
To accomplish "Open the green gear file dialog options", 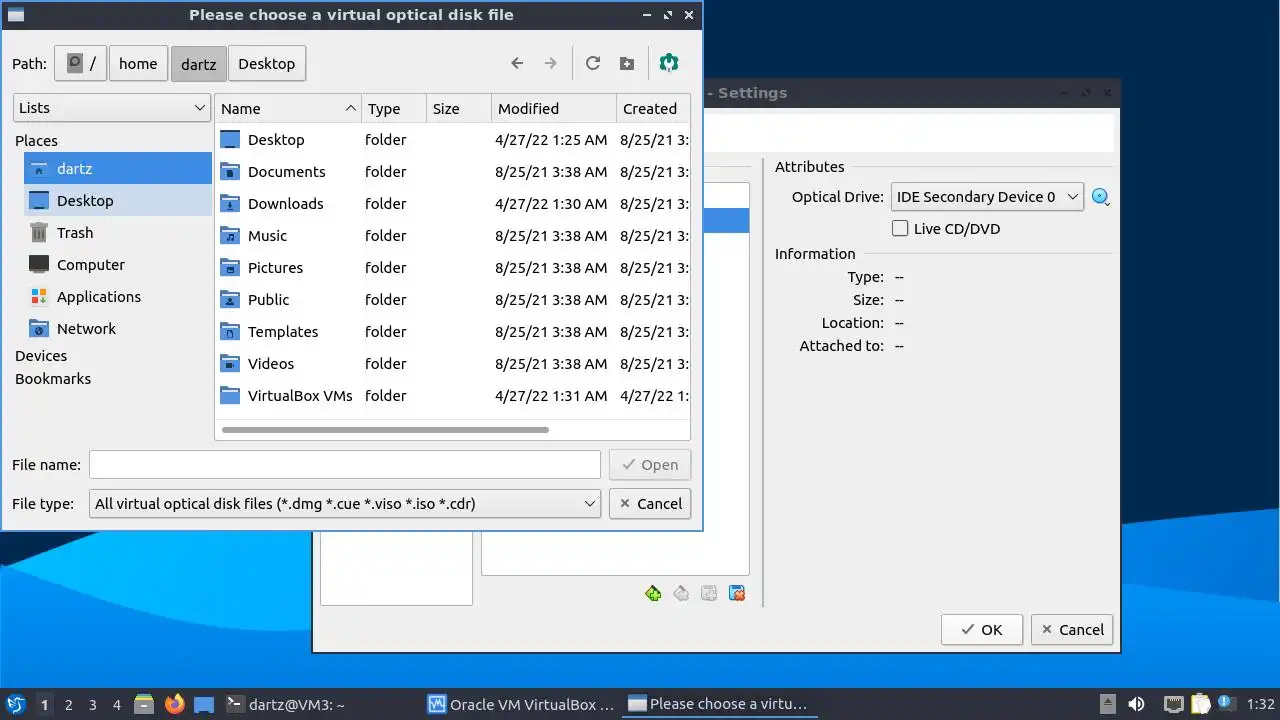I will tap(669, 63).
